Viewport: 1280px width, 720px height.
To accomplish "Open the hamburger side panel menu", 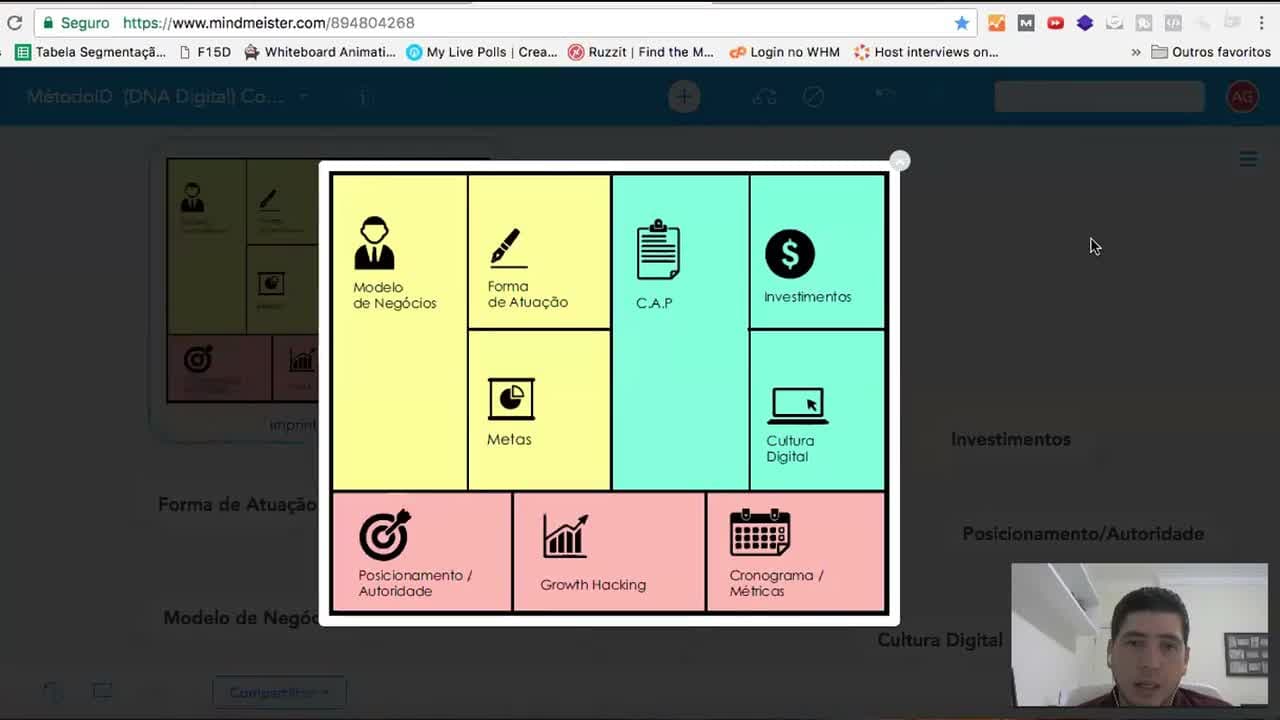I will pos(1248,159).
